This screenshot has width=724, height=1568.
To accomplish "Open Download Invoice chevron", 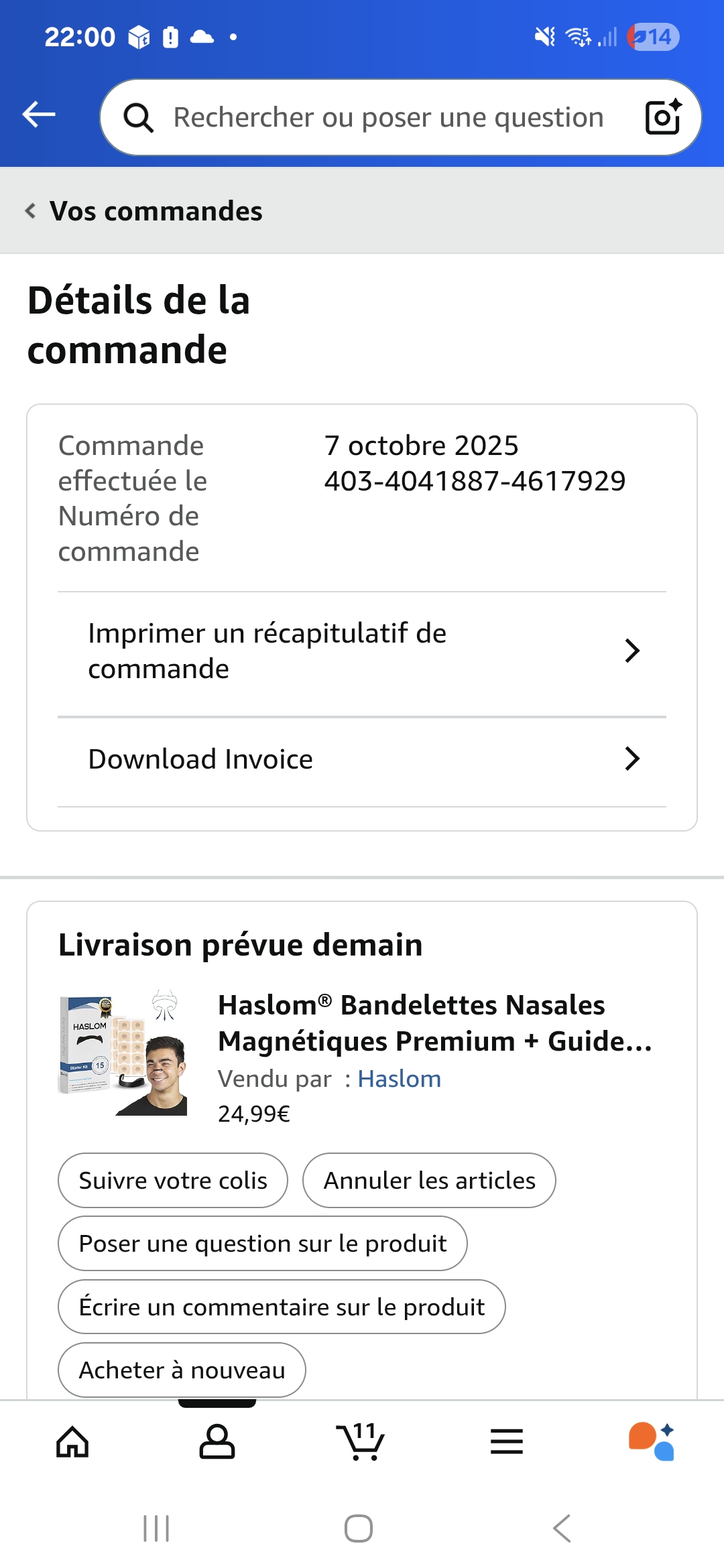I will pyautogui.click(x=631, y=759).
